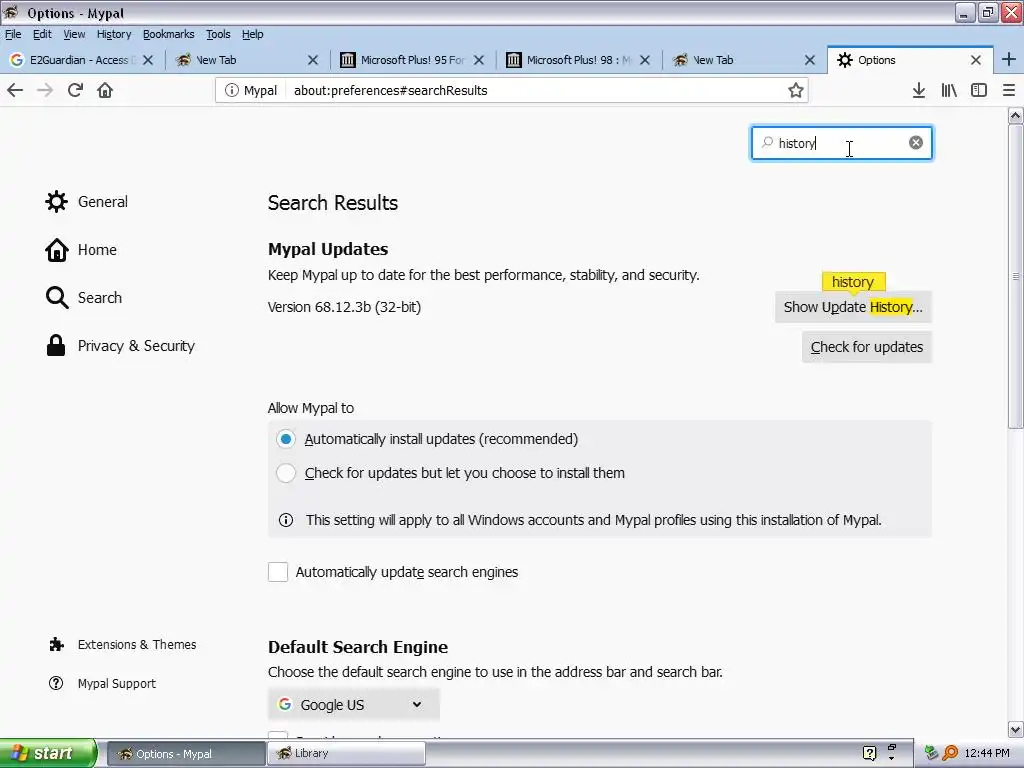Click the scrollbar up arrow
Image resolution: width=1024 pixels, height=768 pixels.
point(1016,116)
